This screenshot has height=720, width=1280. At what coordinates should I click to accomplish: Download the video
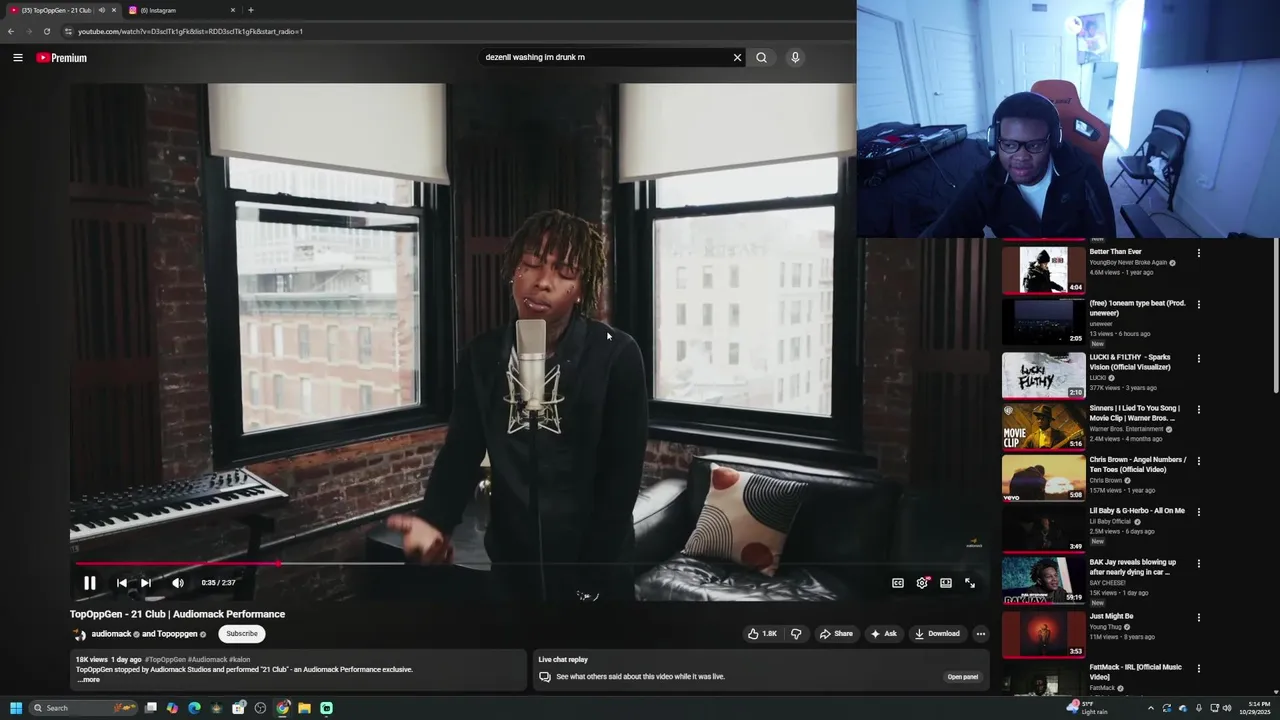point(937,633)
